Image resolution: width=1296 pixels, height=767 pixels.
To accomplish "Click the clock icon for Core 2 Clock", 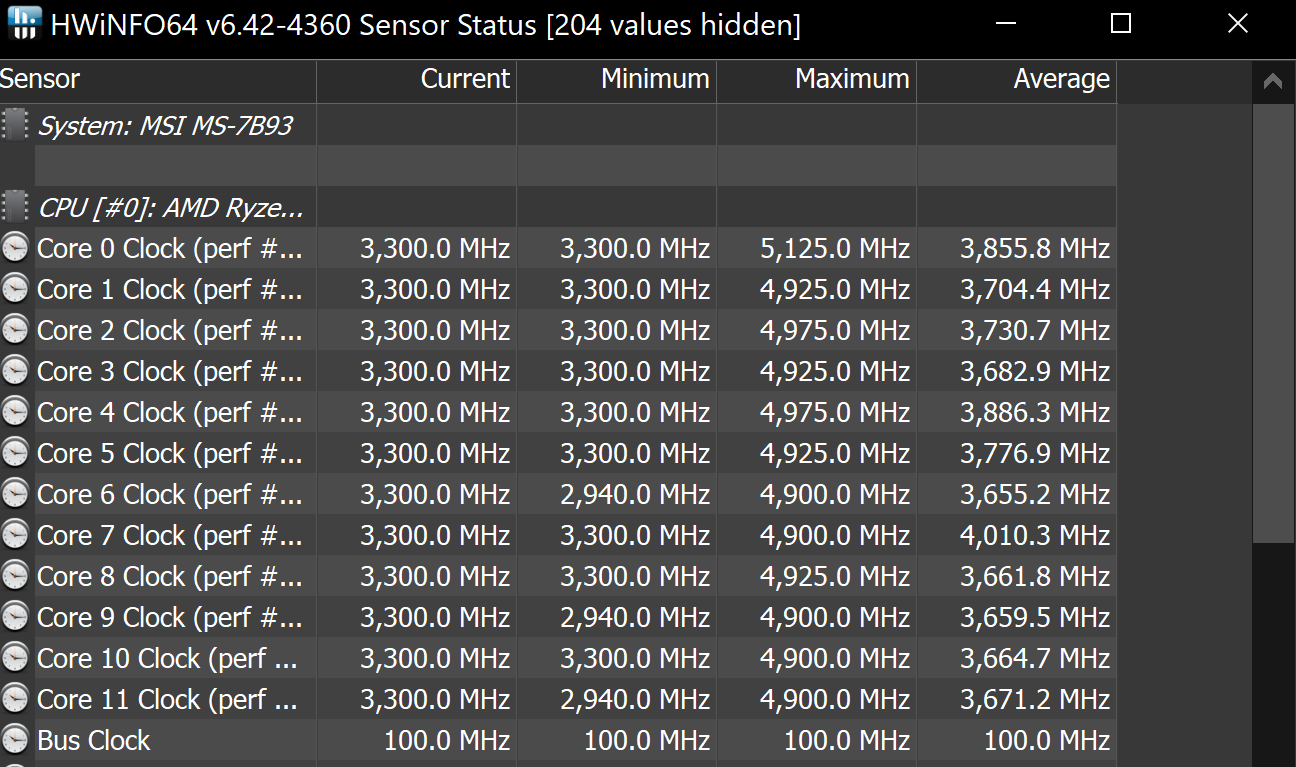I will pyautogui.click(x=15, y=330).
